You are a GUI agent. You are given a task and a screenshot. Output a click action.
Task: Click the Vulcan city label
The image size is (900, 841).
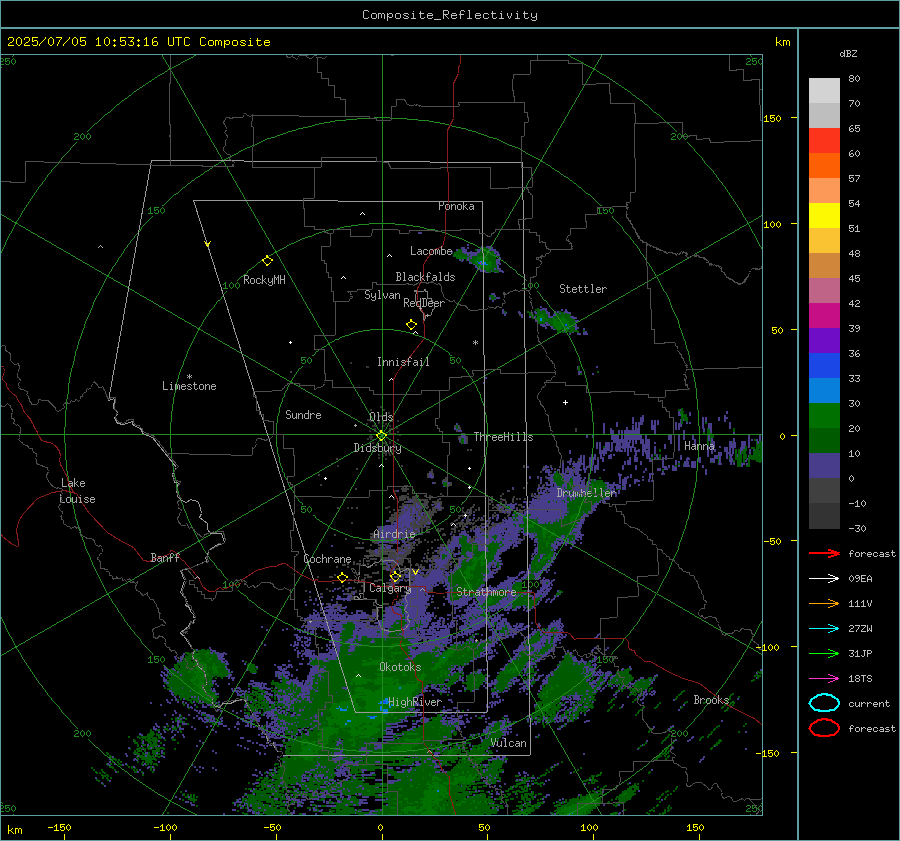pyautogui.click(x=509, y=743)
